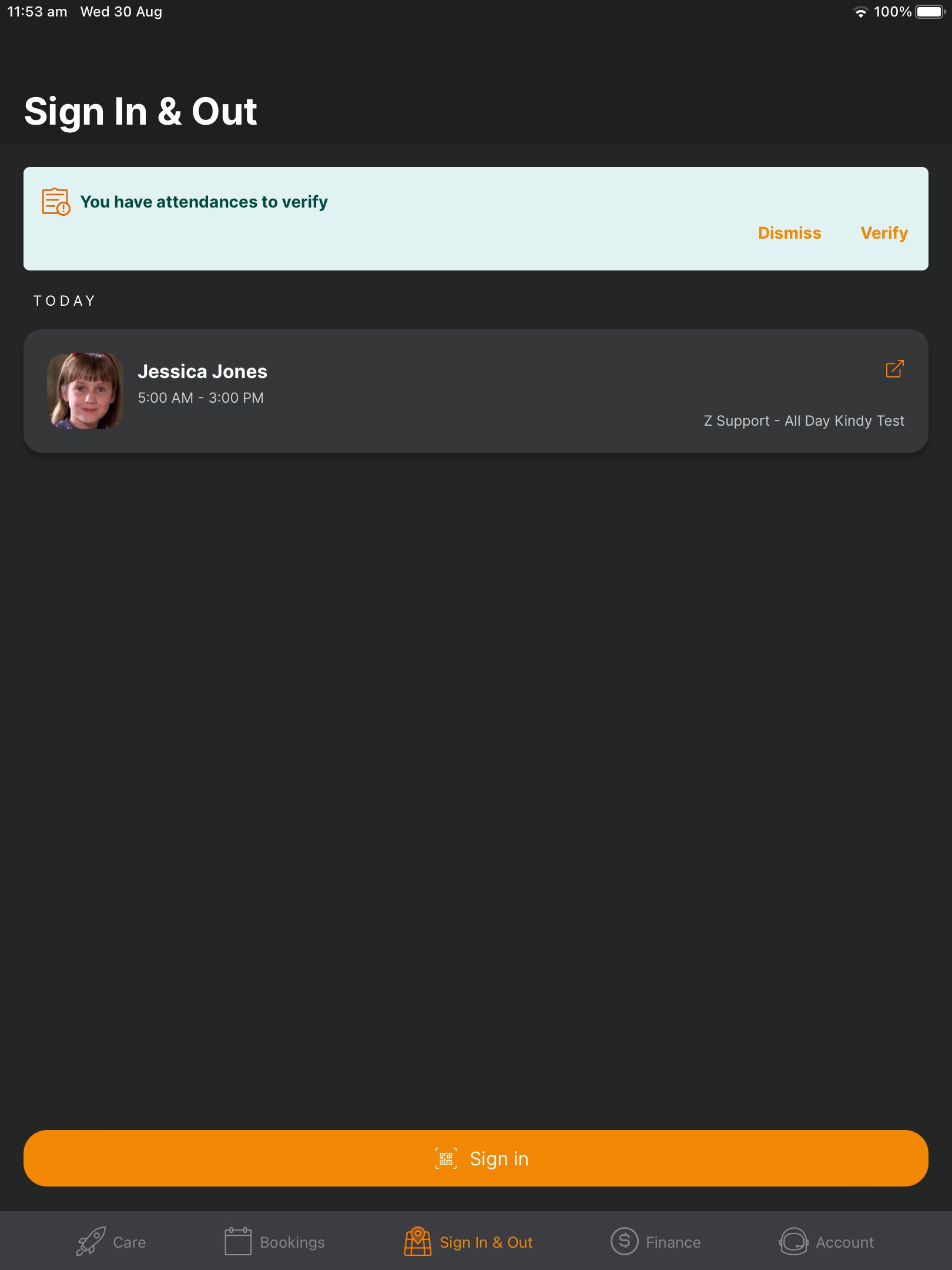The image size is (952, 1270).
Task: Open the Care rocket icon
Action: [x=91, y=1241]
